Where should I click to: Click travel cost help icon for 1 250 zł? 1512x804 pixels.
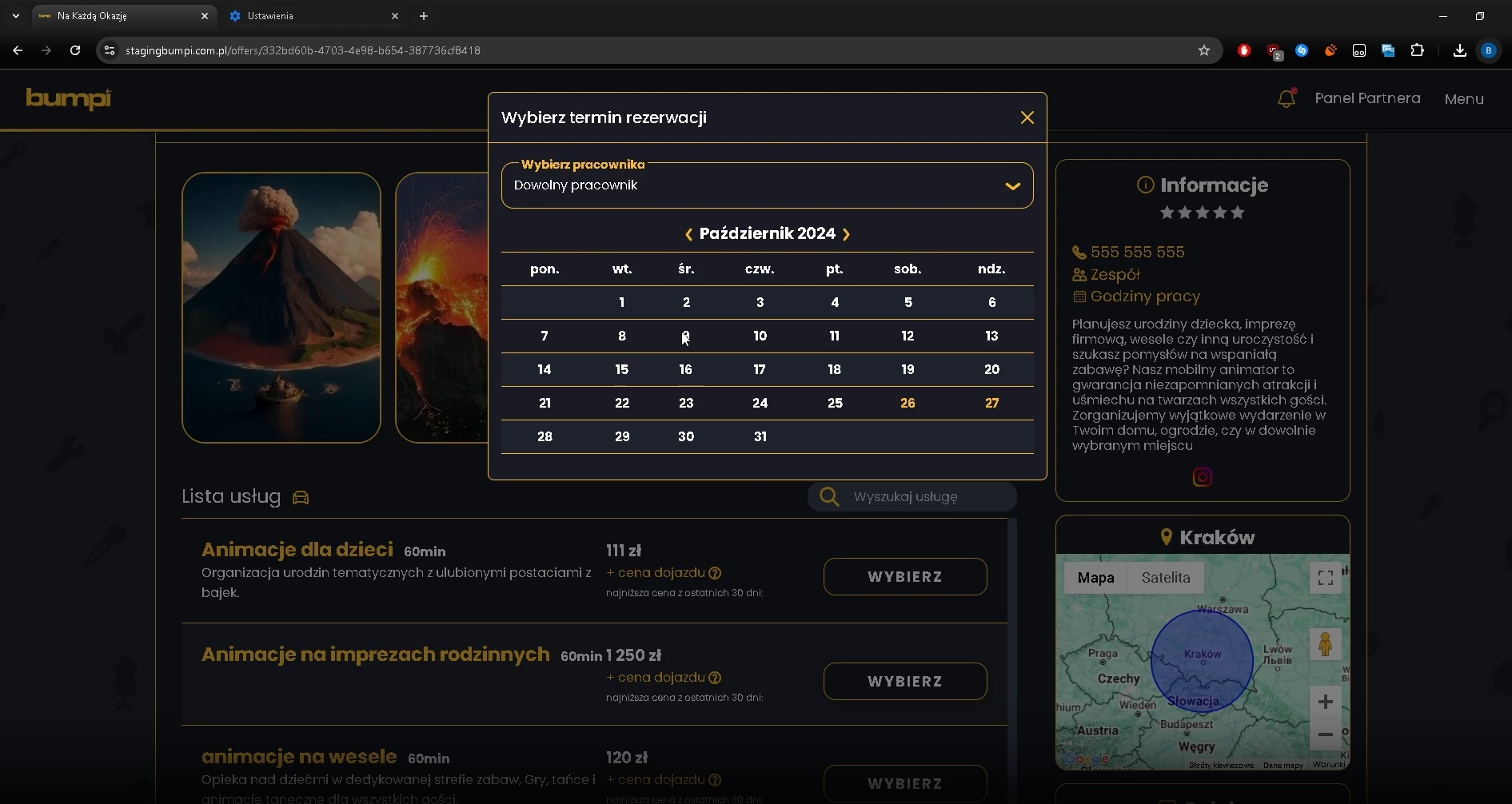tap(715, 678)
